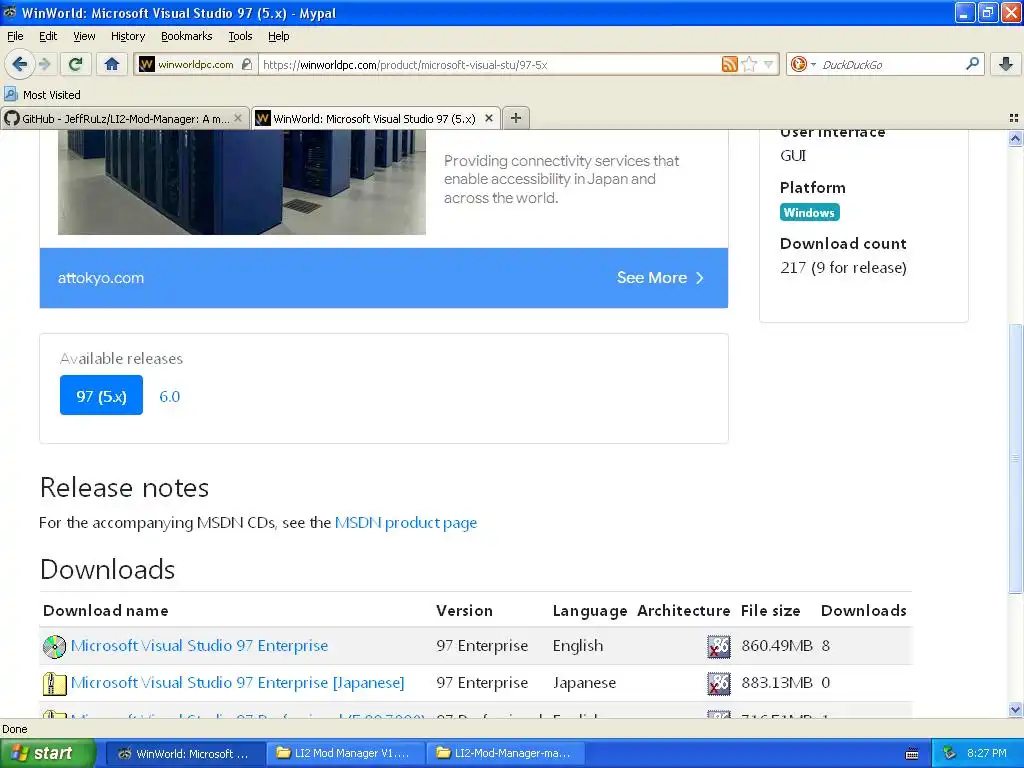Open the address bar history dropdown arrow

click(x=769, y=64)
